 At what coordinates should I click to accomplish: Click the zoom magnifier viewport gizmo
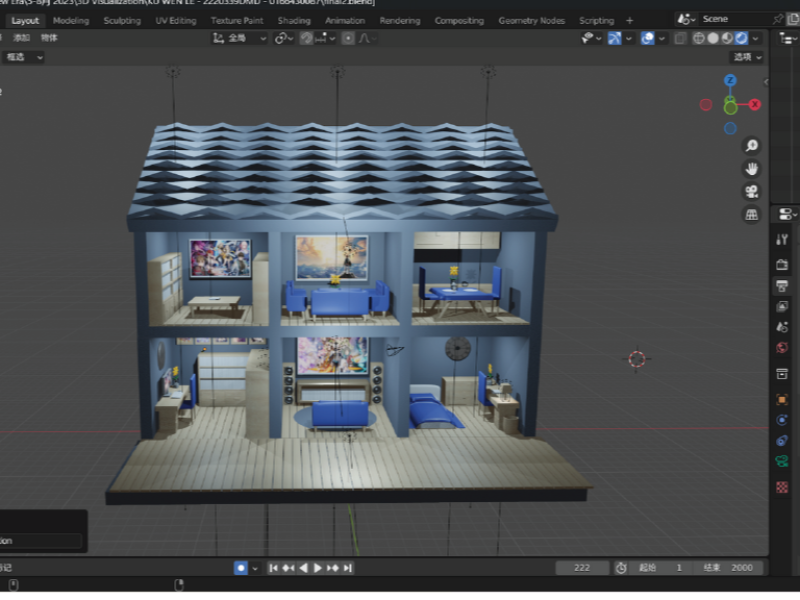pos(751,146)
